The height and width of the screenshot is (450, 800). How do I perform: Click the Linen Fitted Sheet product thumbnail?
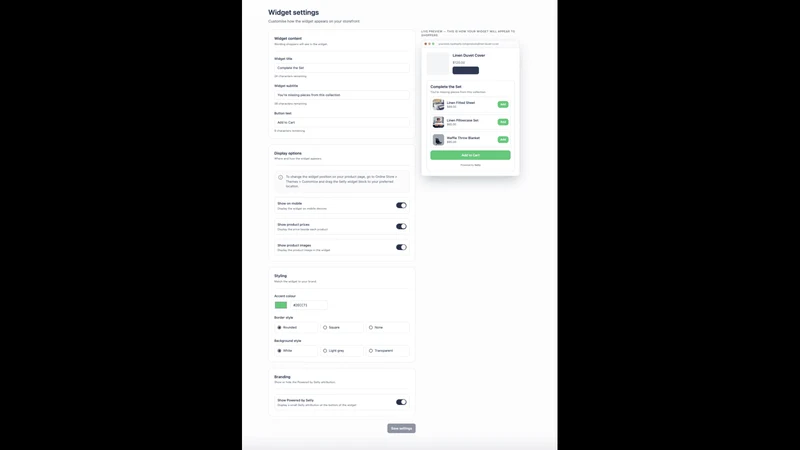click(438, 105)
